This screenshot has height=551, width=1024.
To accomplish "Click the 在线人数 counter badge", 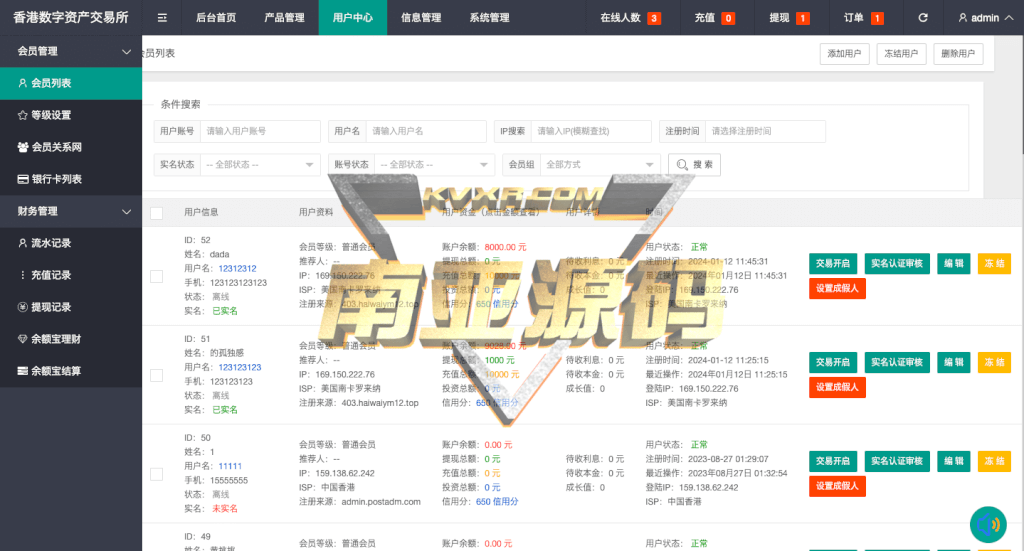I will tap(654, 18).
